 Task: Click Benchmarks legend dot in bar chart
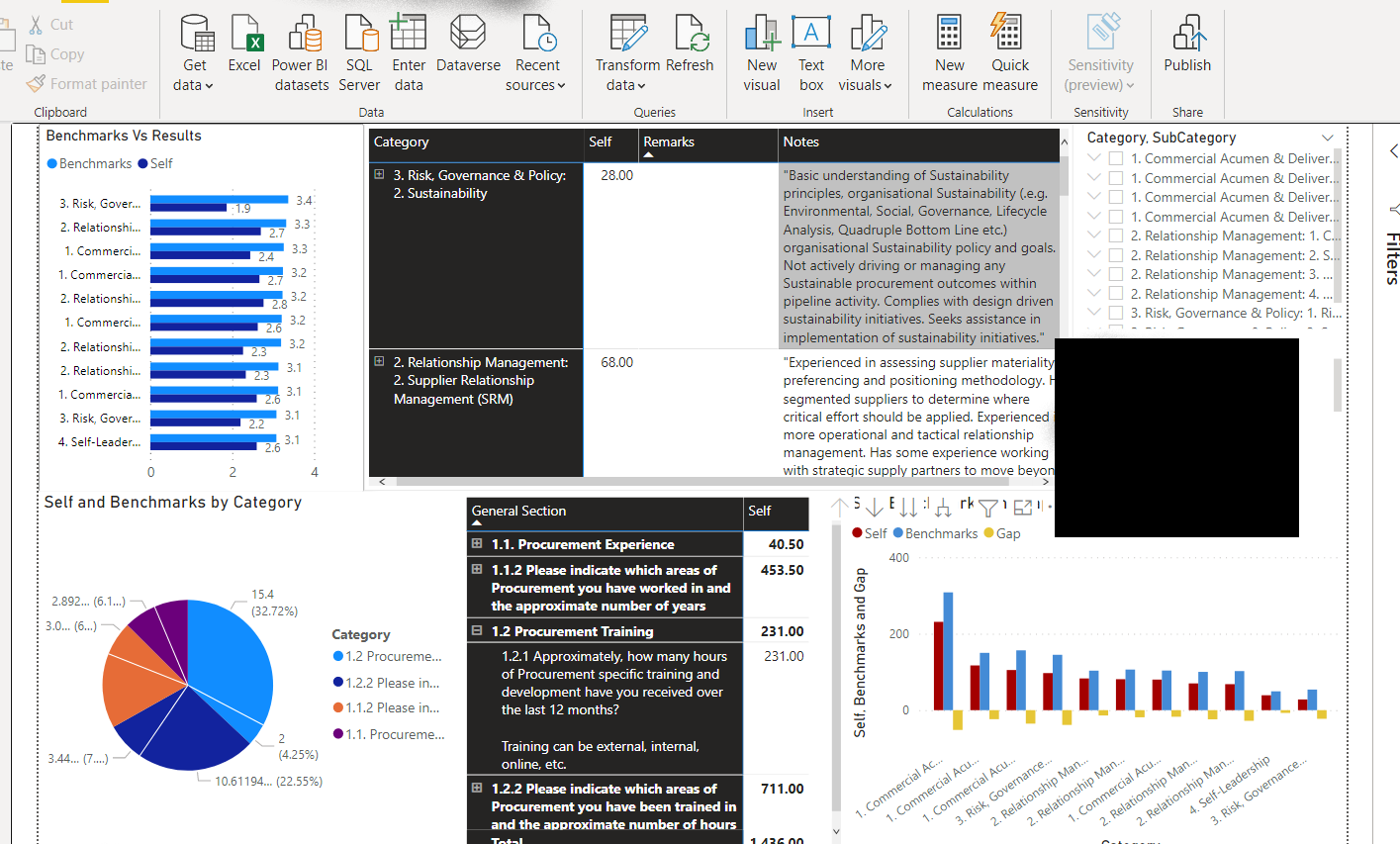click(x=52, y=163)
